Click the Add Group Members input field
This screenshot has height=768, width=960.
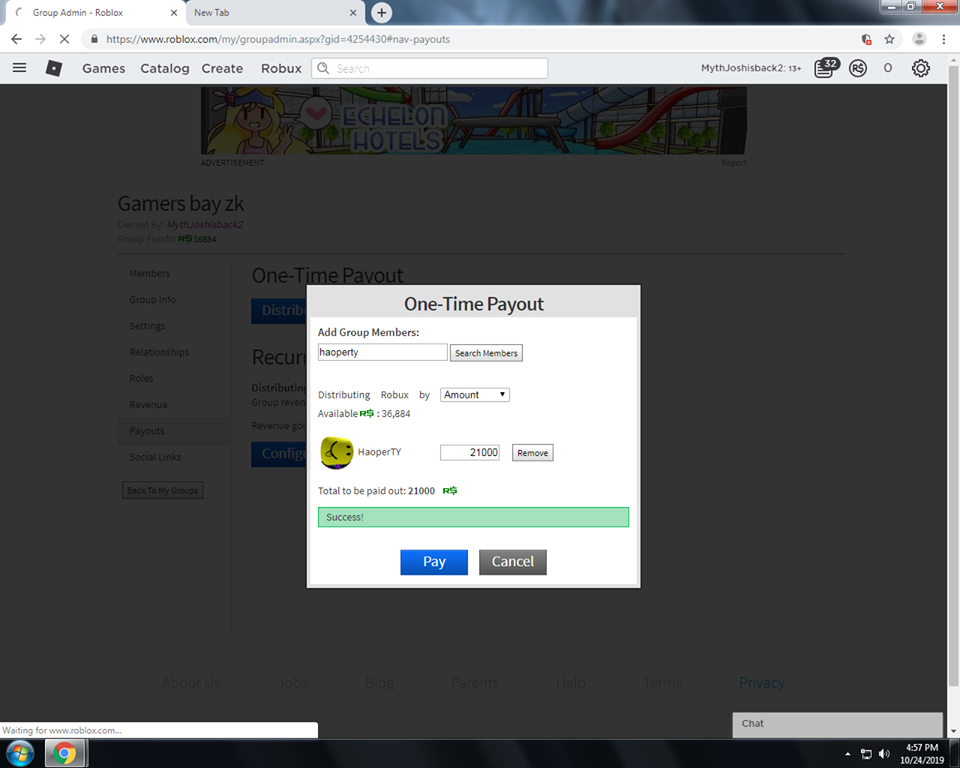pyautogui.click(x=383, y=352)
